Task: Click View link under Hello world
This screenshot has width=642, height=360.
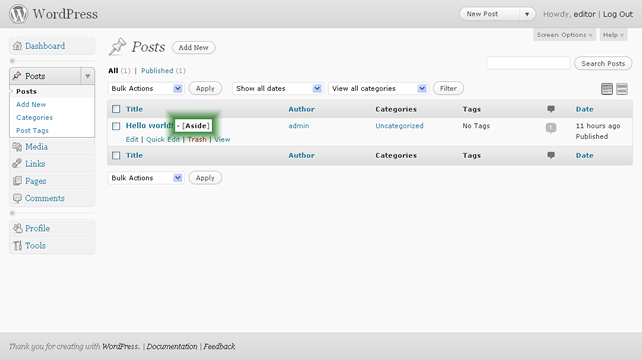Action: [222, 140]
